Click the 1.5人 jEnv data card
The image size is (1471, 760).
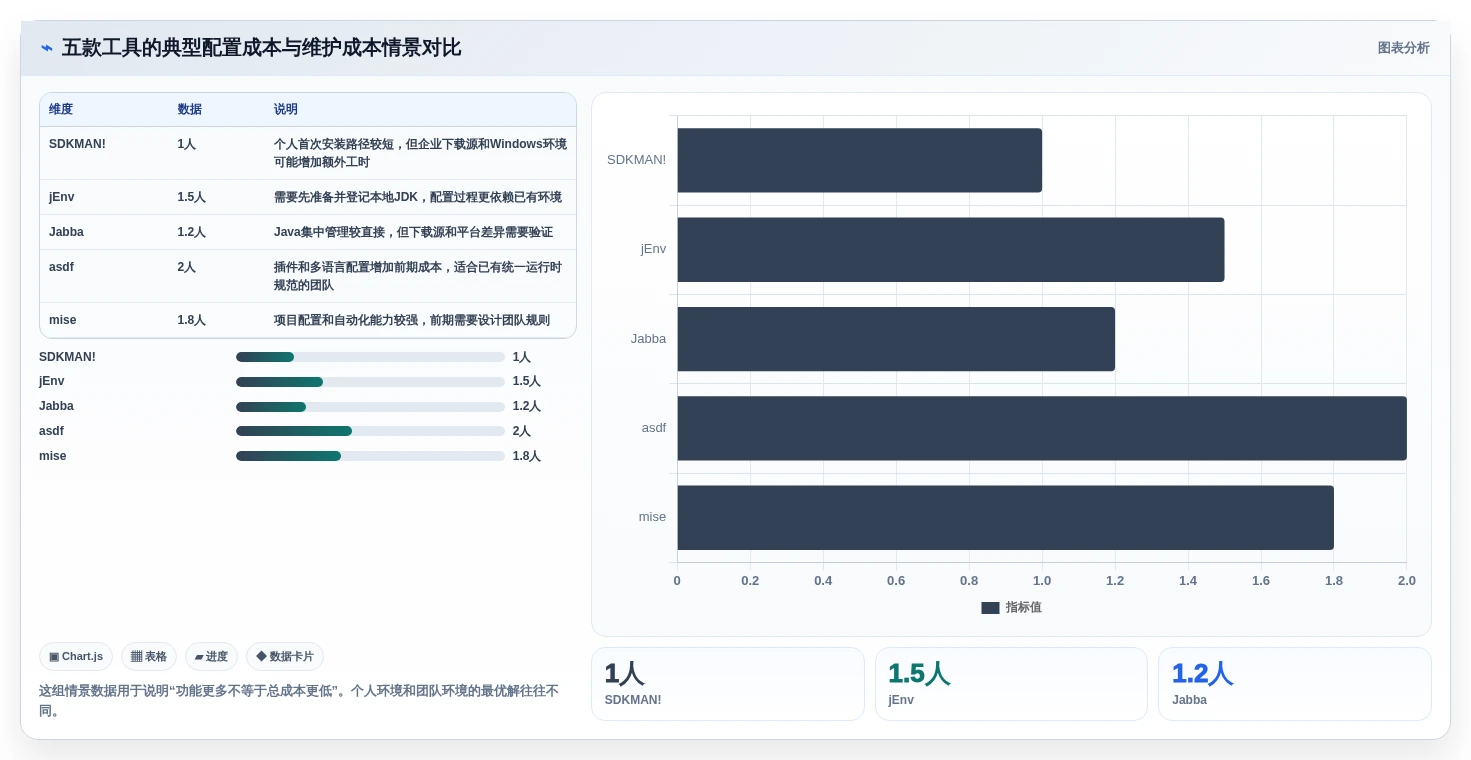tap(1011, 684)
